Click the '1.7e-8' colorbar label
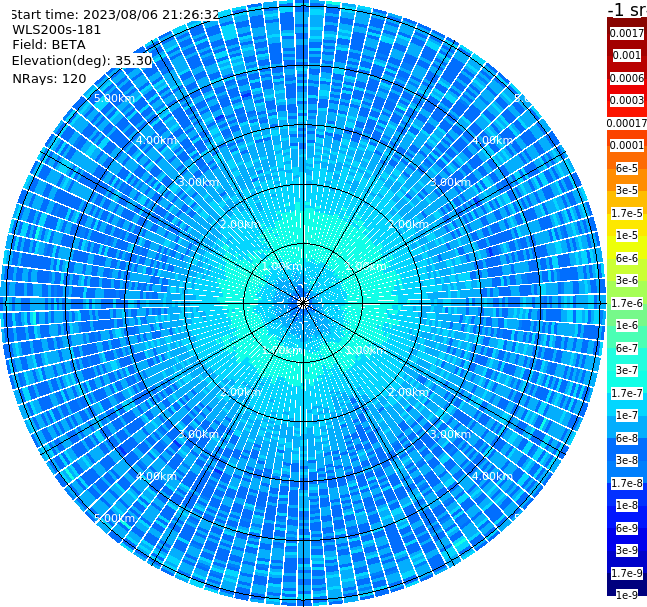 click(x=627, y=483)
